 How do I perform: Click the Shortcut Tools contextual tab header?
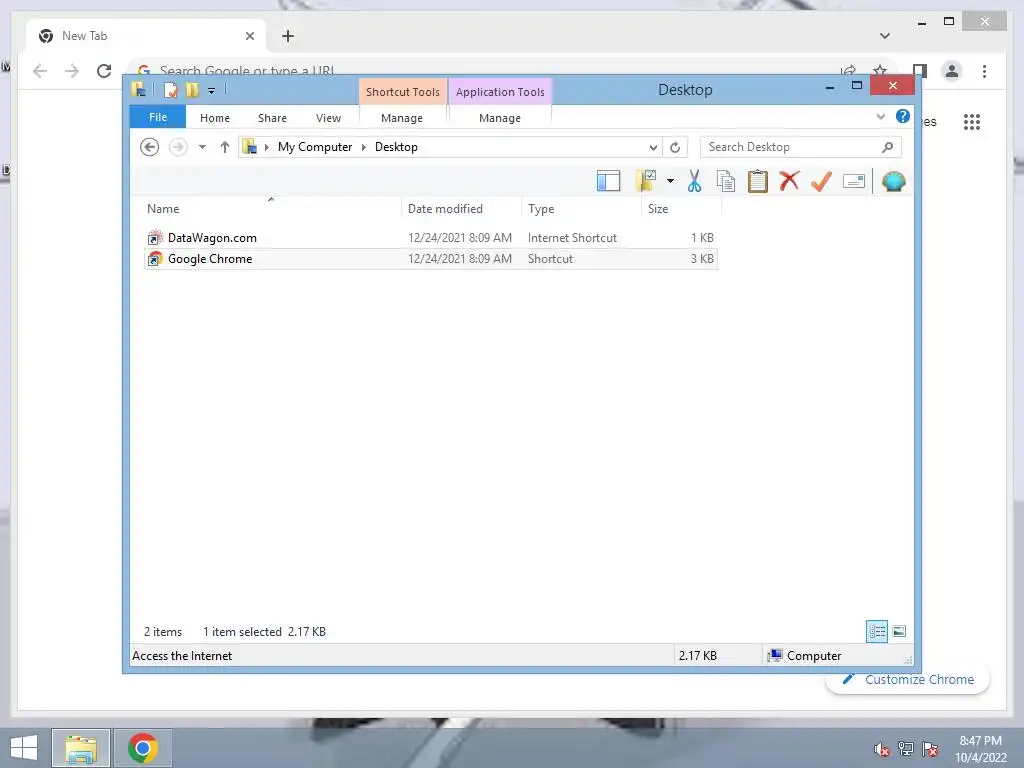(x=402, y=91)
